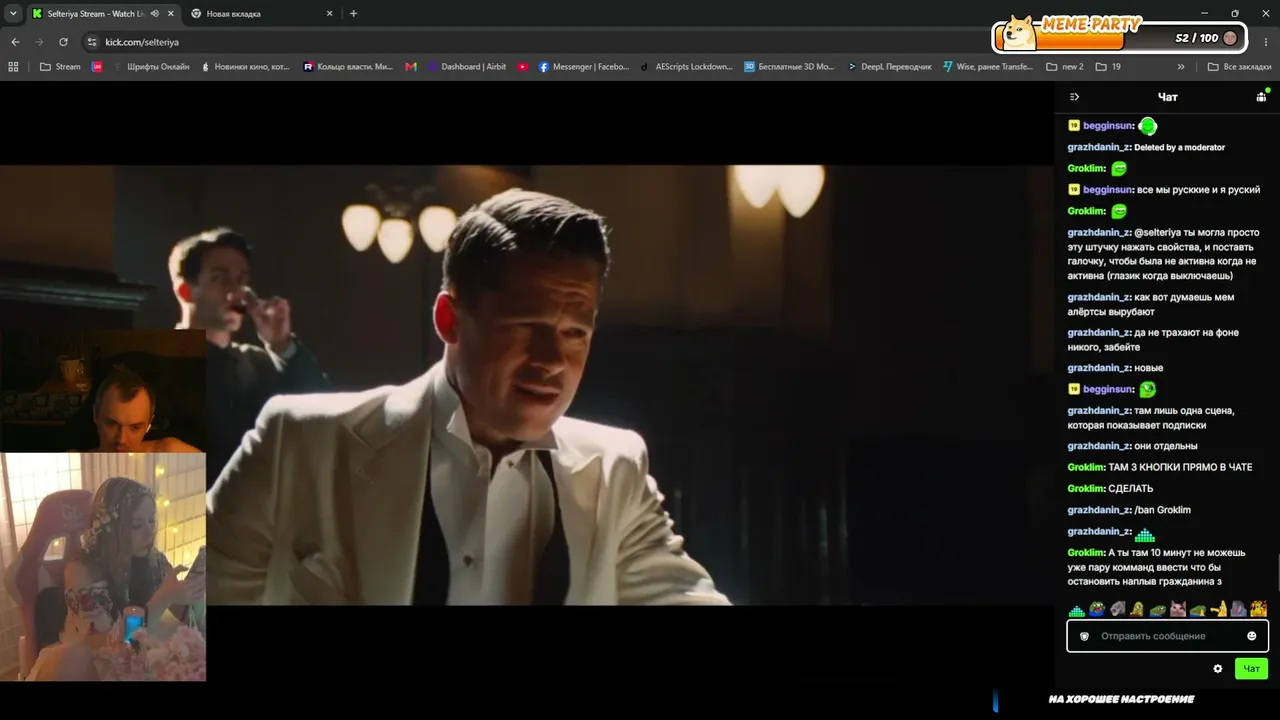Pick the white cat face emote
This screenshot has height=720, width=1280.
[x=1178, y=609]
